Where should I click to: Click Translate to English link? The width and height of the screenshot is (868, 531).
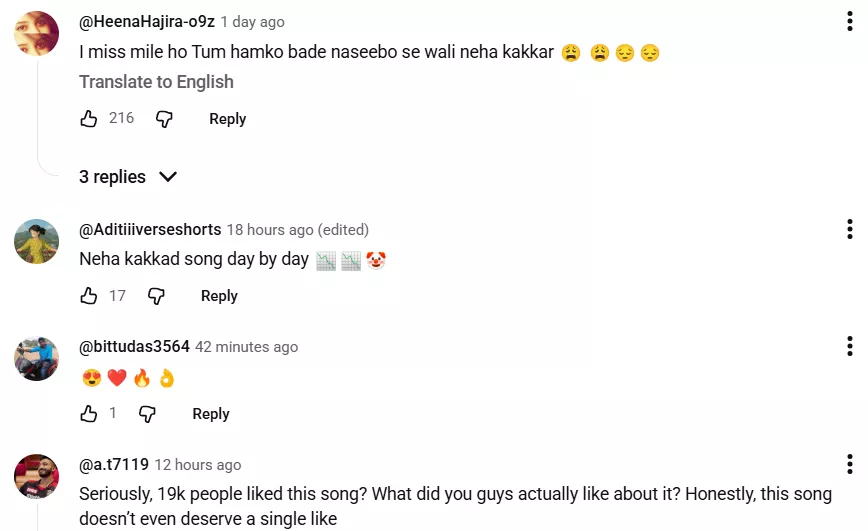(156, 82)
